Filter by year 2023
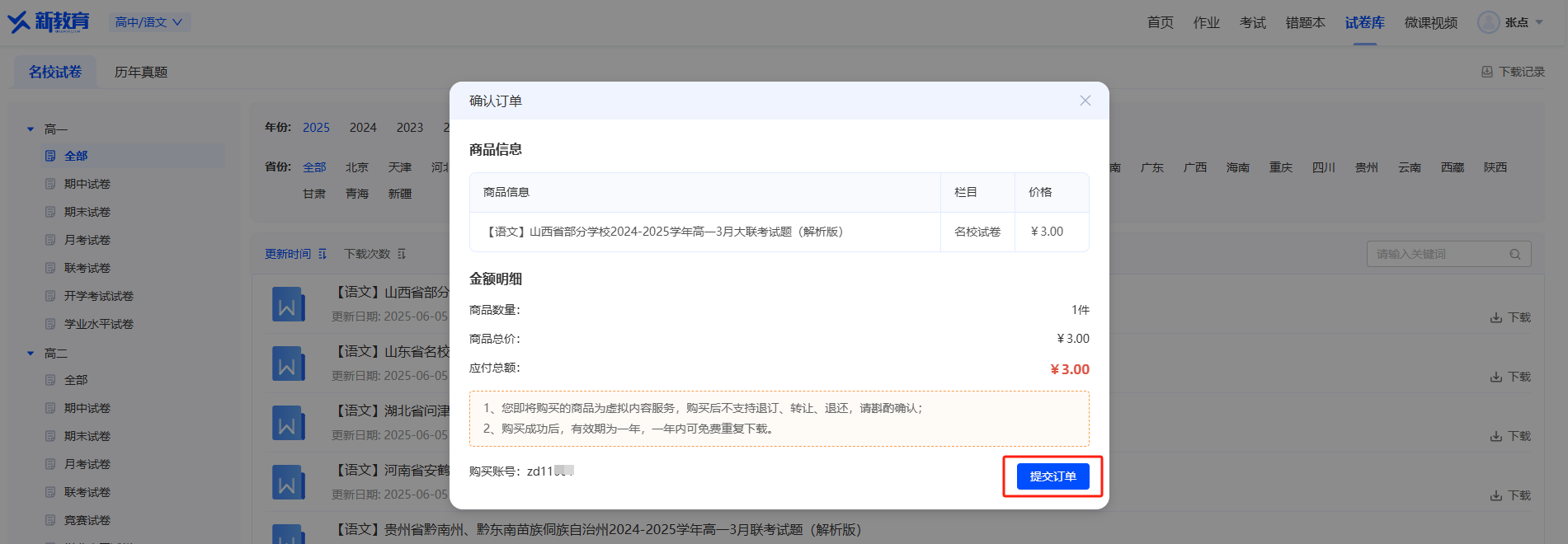1568x544 pixels. 410,127
